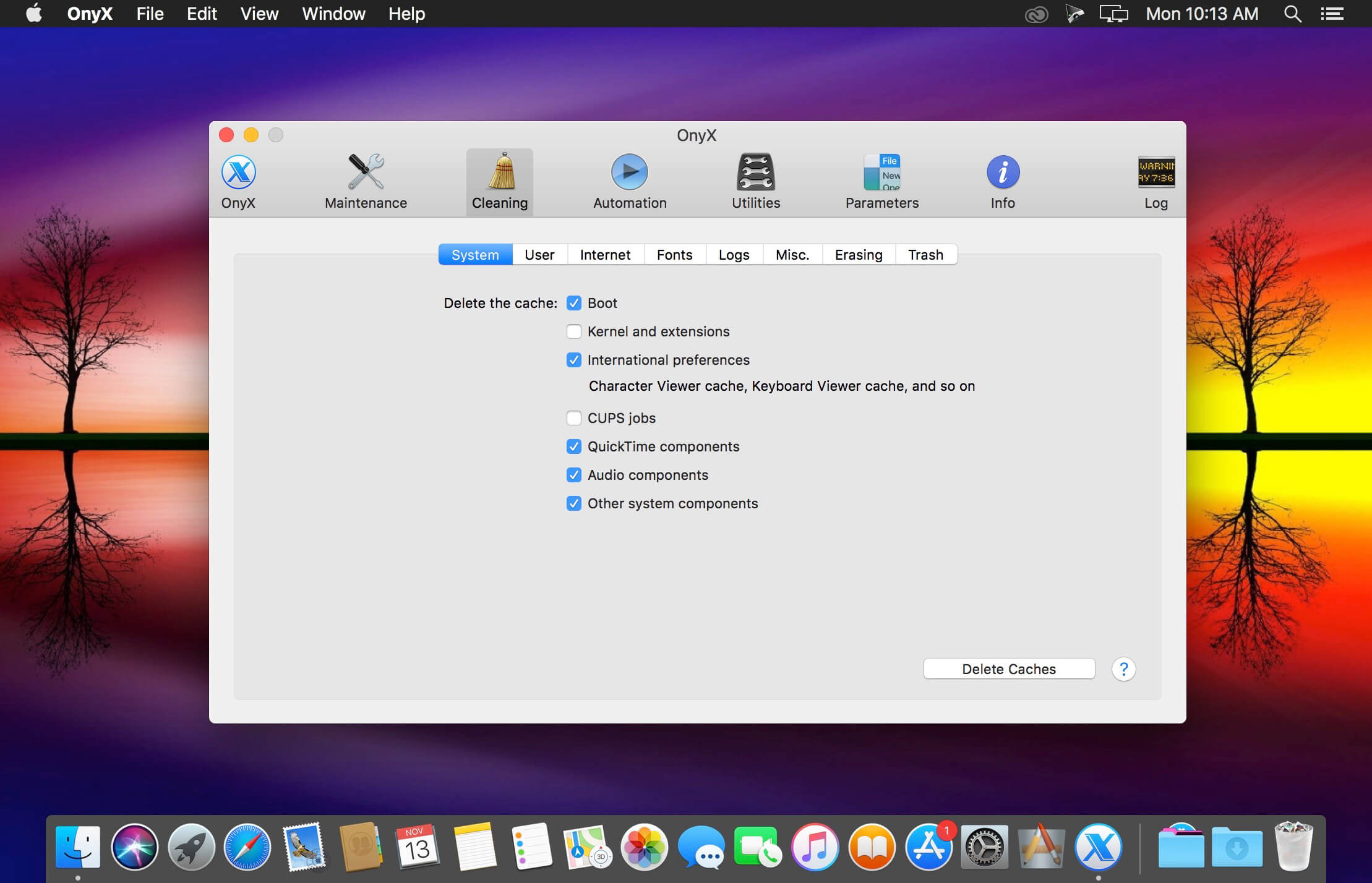Open Calendar from the Dock
Image resolution: width=1372 pixels, height=883 pixels.
click(x=418, y=847)
